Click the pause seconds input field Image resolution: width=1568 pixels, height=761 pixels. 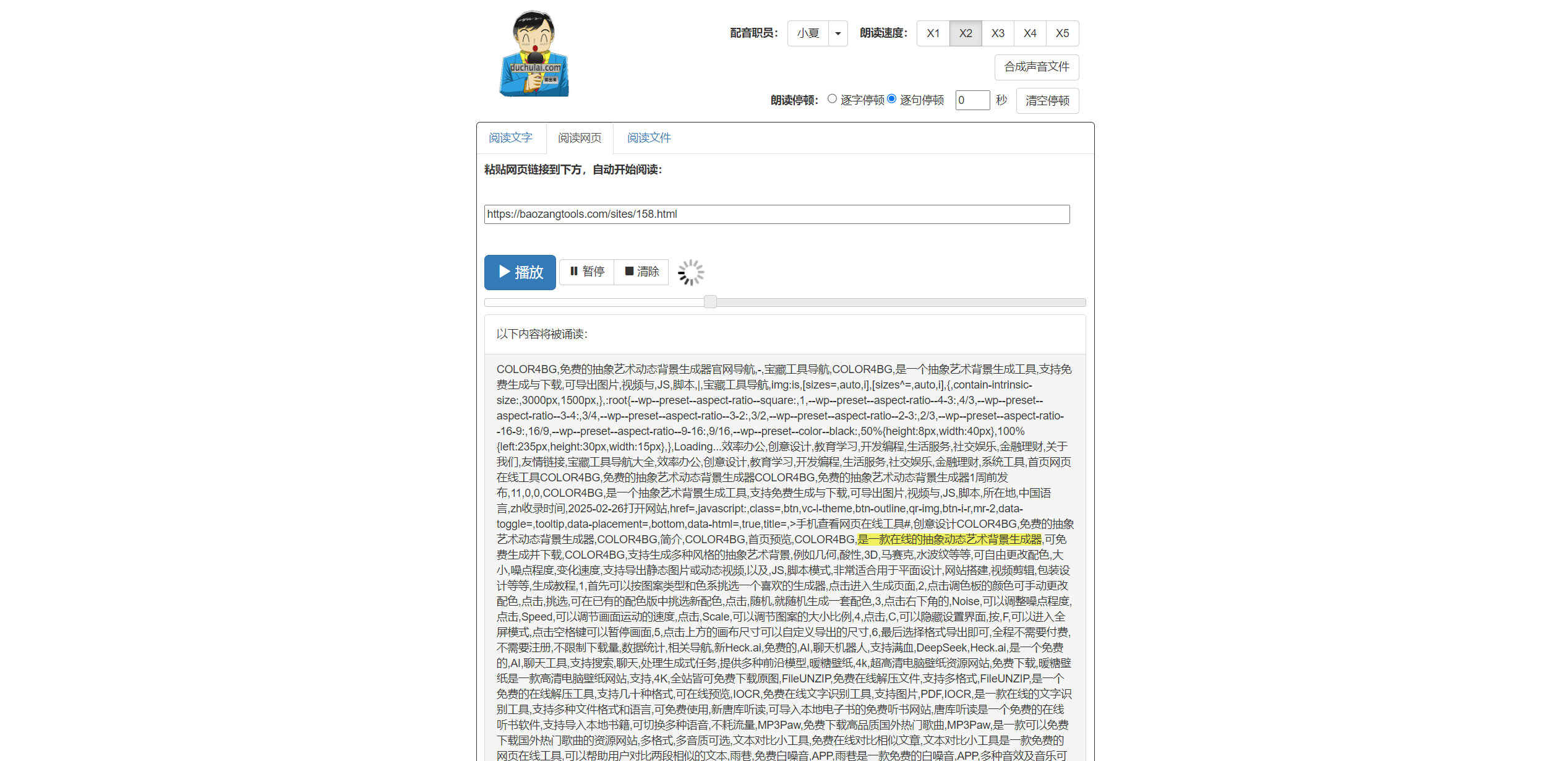[x=972, y=100]
